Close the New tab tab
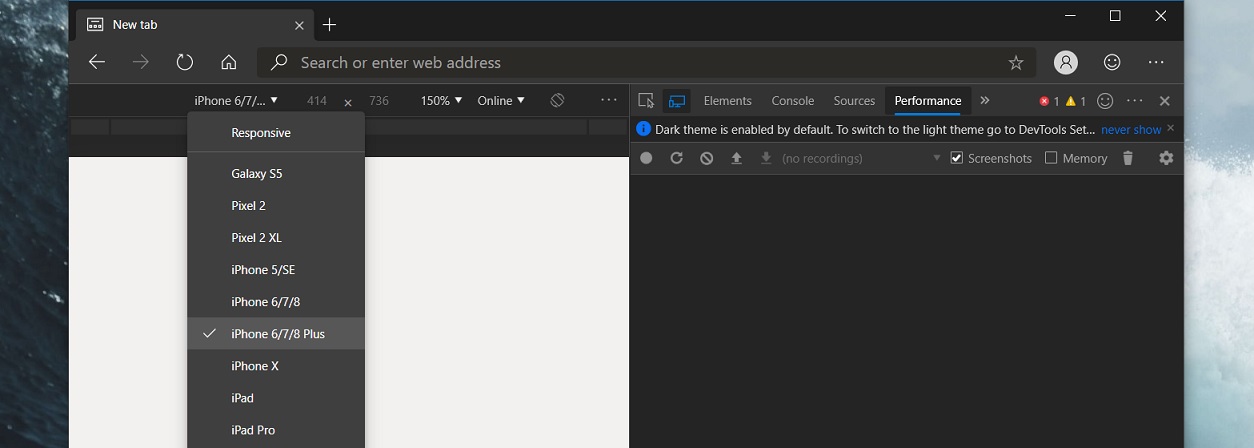The height and width of the screenshot is (448, 1254). point(300,24)
